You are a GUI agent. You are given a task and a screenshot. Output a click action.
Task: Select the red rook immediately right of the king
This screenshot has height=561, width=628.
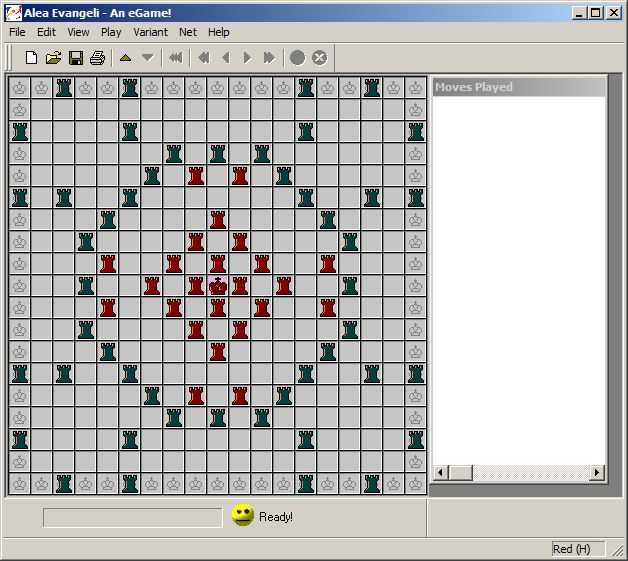click(240, 286)
